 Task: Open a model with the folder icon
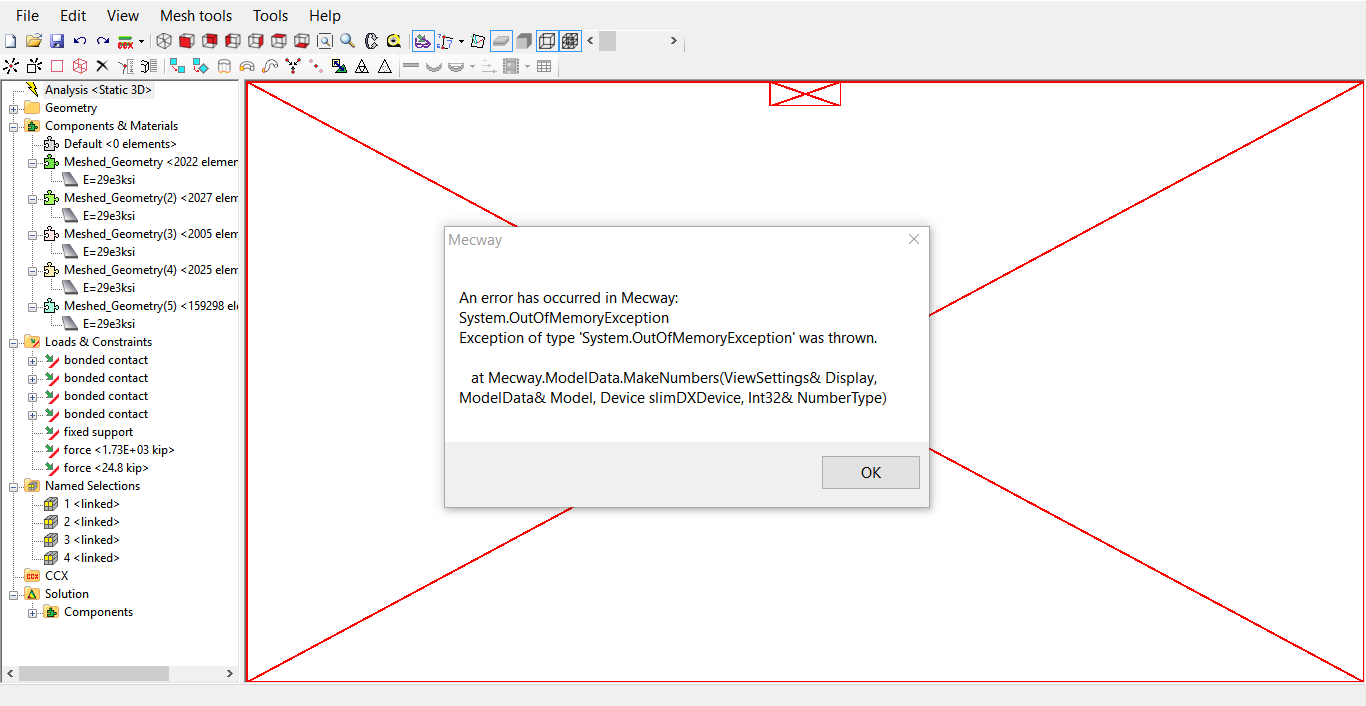tap(34, 41)
